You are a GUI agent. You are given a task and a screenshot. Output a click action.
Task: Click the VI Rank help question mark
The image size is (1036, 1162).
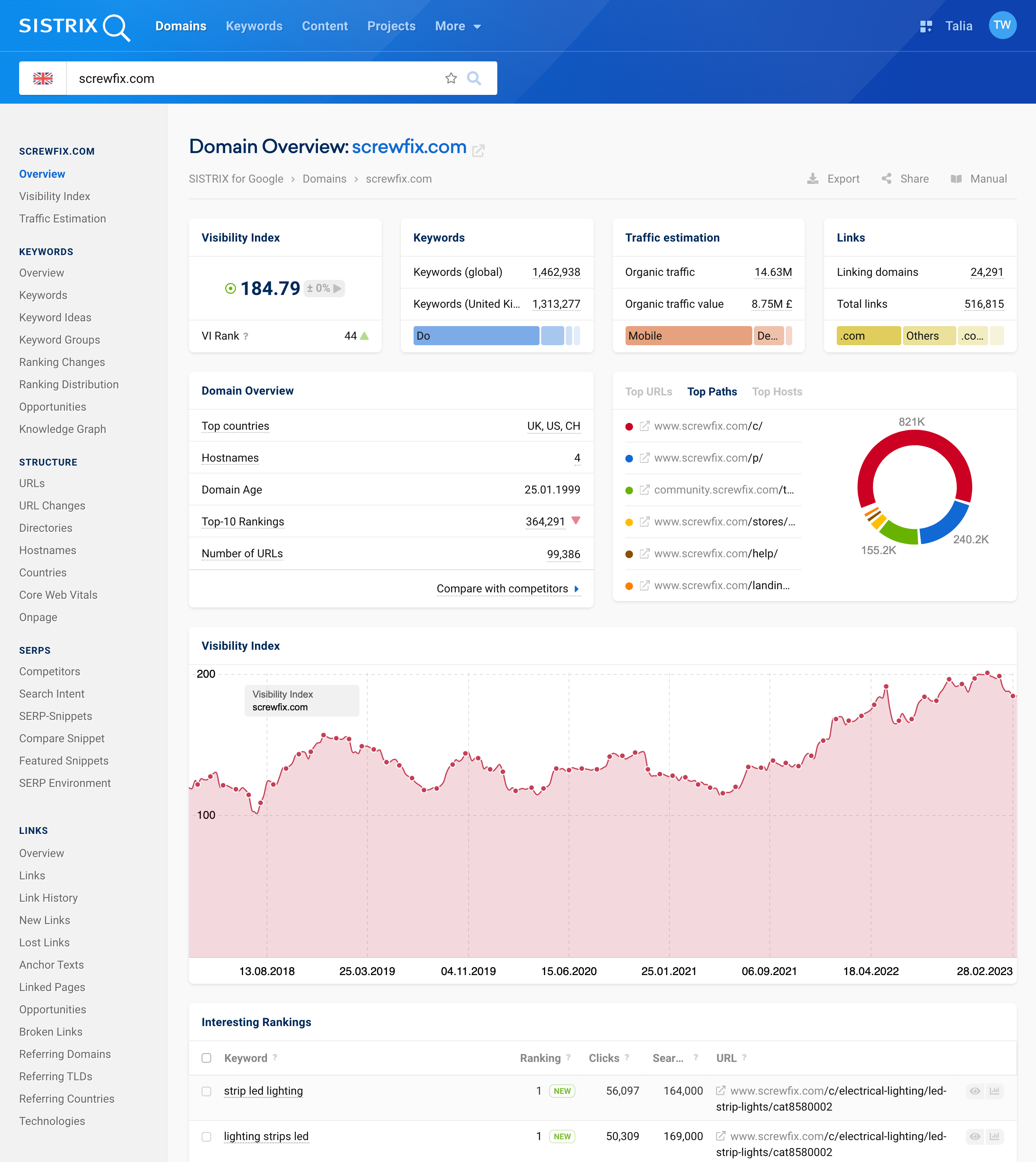(246, 336)
